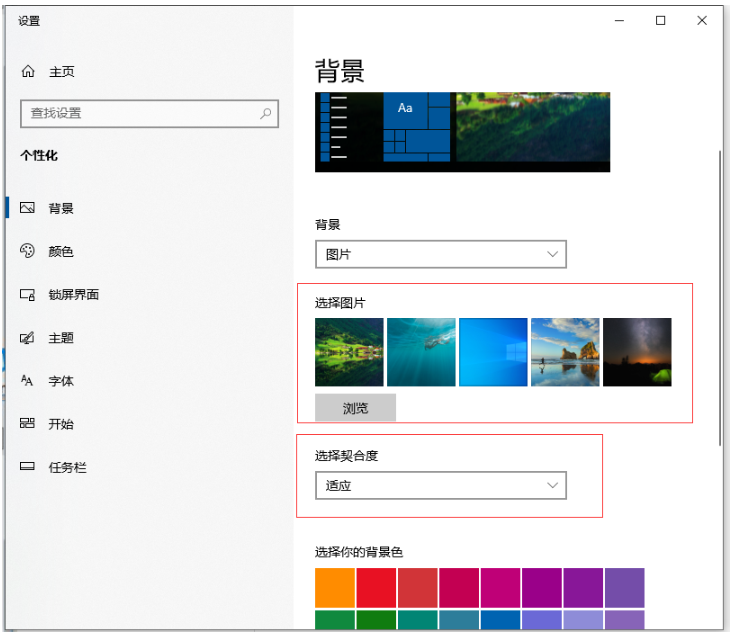Open Lock screen via monitor icon
This screenshot has height=633, width=732.
28,295
